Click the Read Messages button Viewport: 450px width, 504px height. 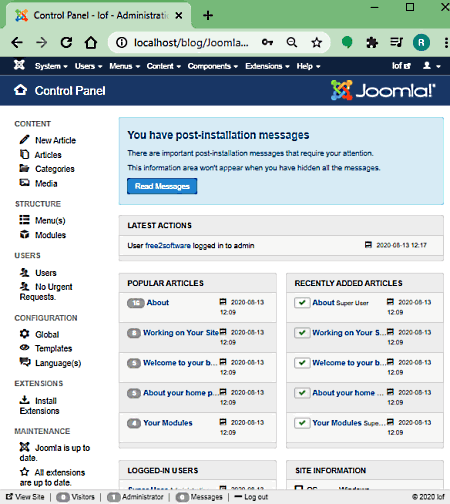pos(162,186)
